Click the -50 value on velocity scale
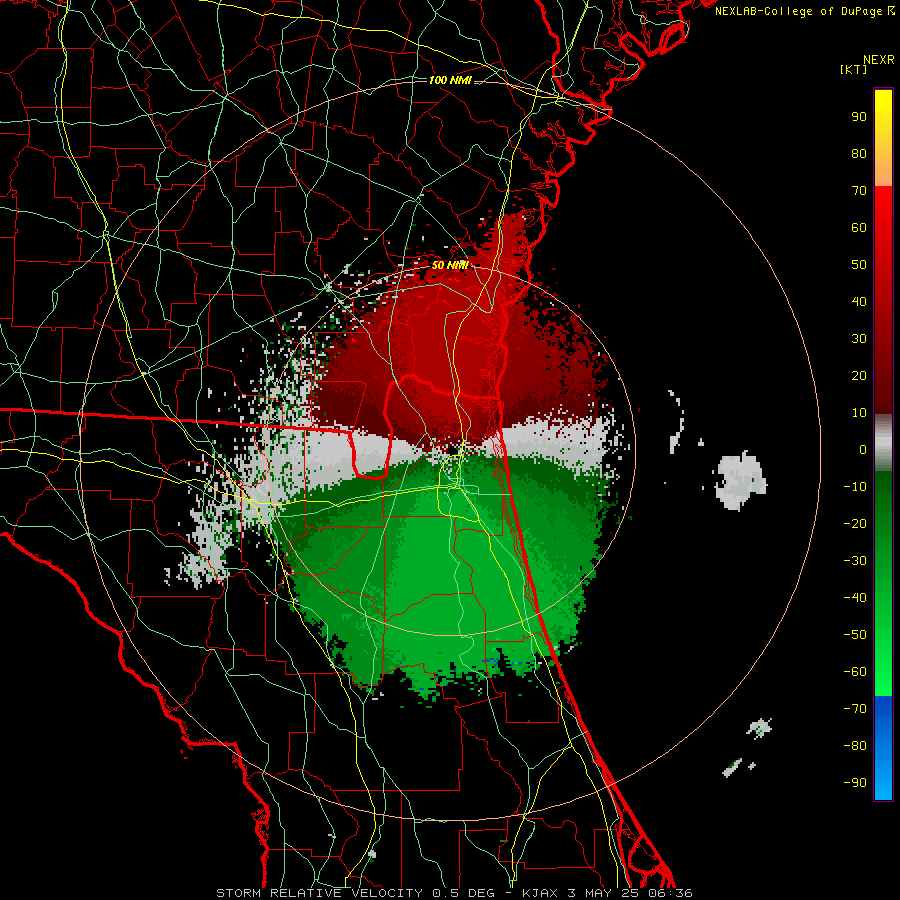This screenshot has width=900, height=900. (x=855, y=635)
